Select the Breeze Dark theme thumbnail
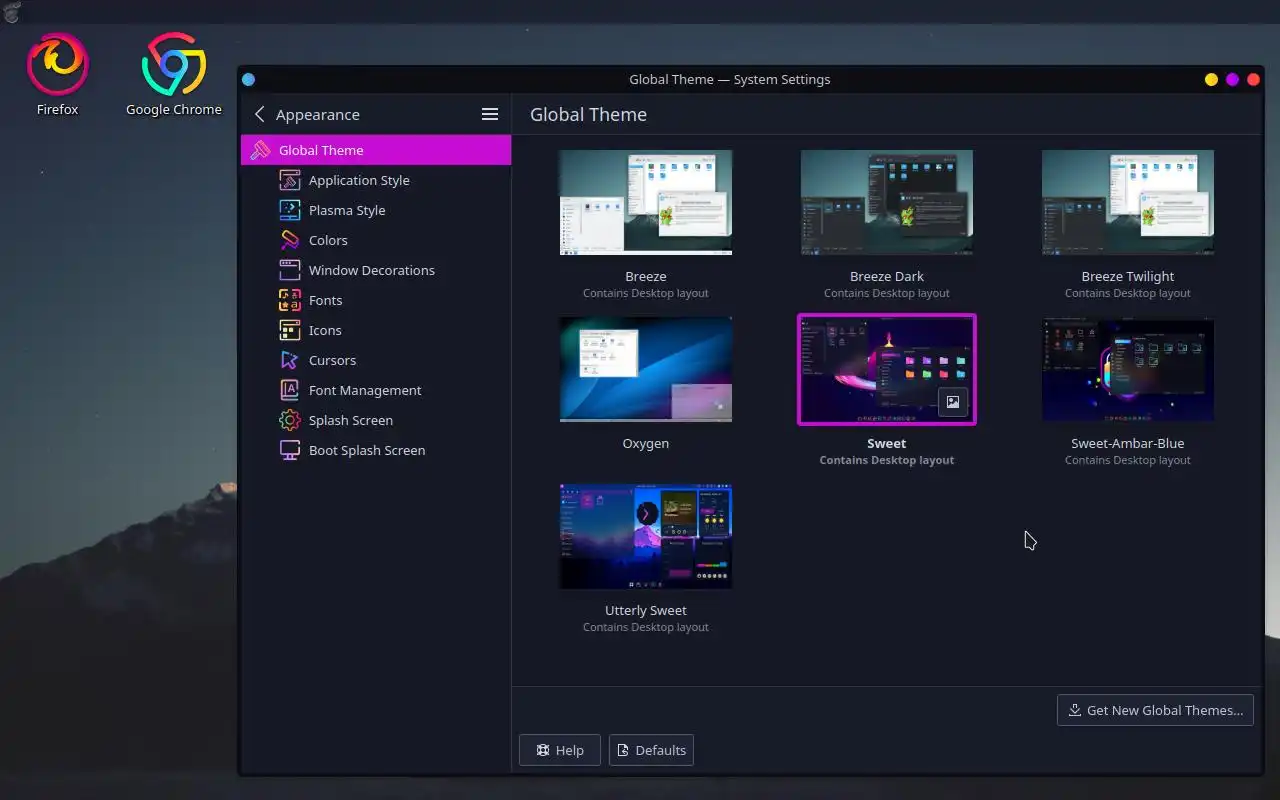This screenshot has width=1280, height=800. click(887, 203)
